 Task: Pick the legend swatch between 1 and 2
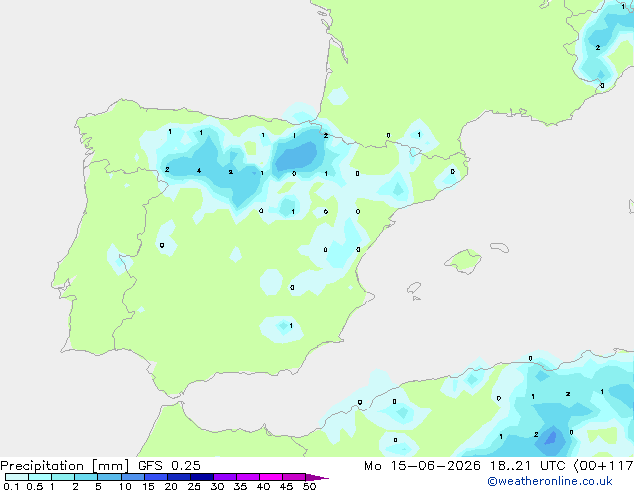tap(63, 477)
